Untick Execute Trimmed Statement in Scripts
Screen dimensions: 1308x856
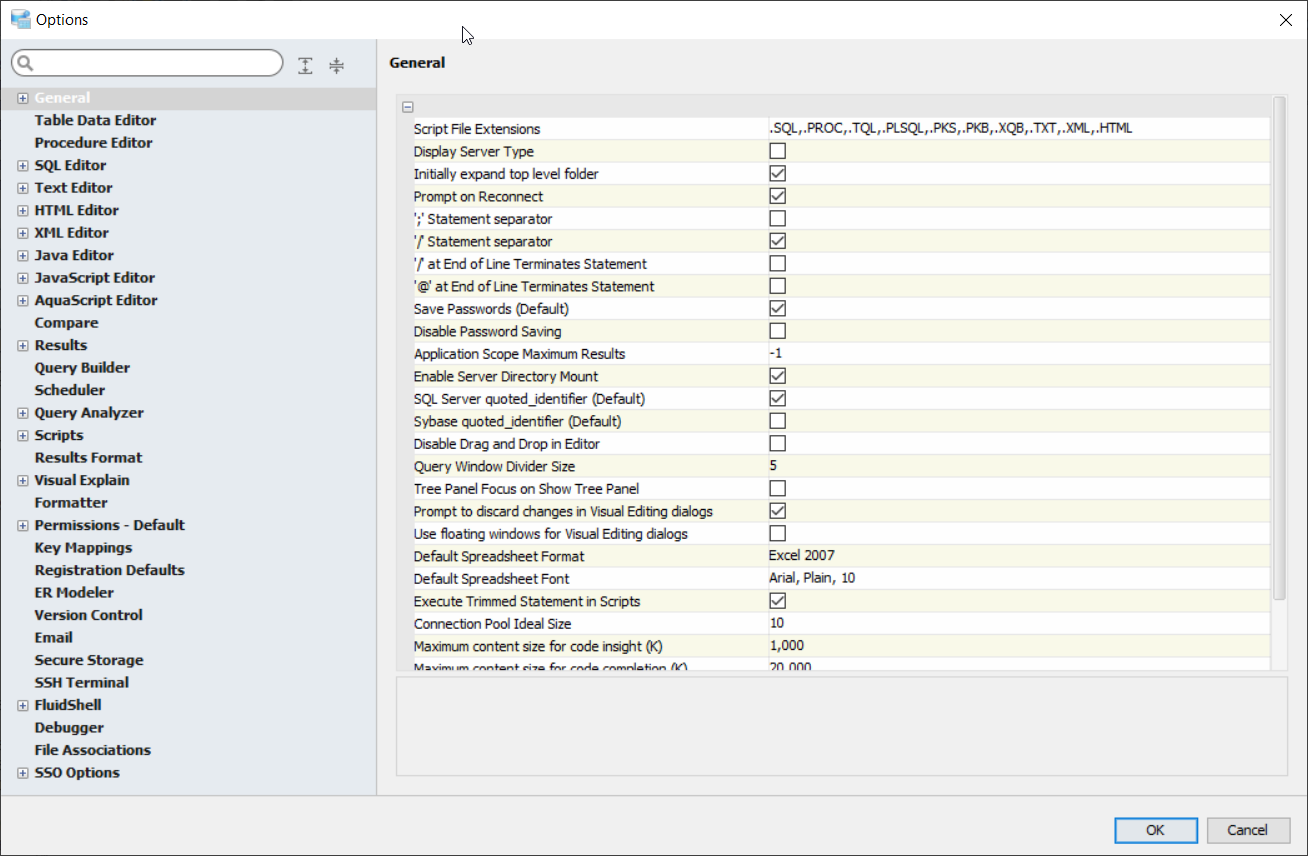(777, 602)
